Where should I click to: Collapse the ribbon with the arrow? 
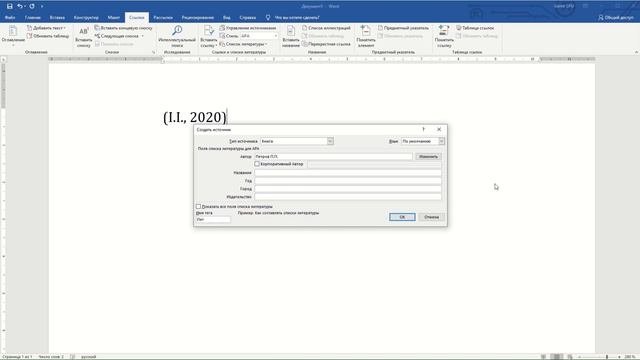tap(636, 52)
